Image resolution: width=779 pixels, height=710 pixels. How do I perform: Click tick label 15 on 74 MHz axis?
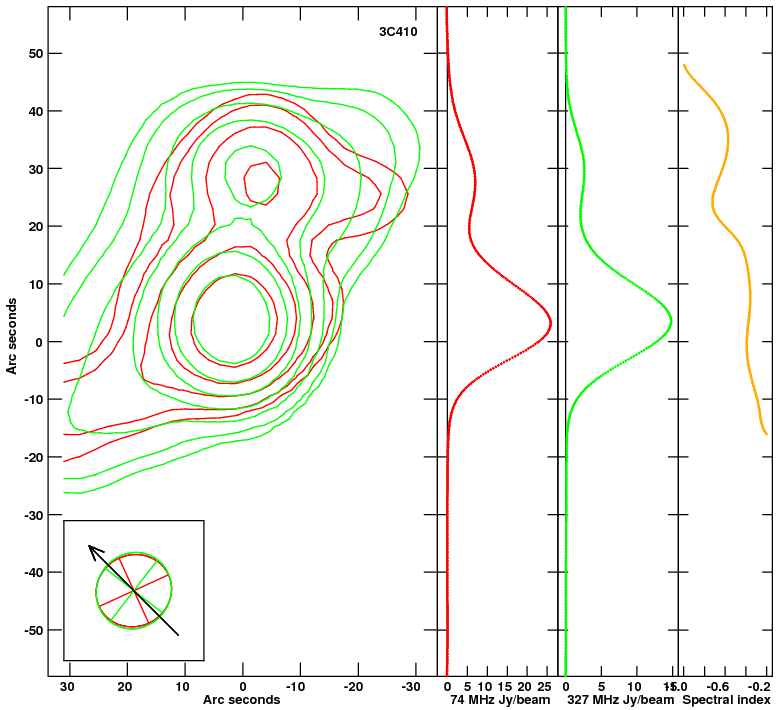(505, 687)
